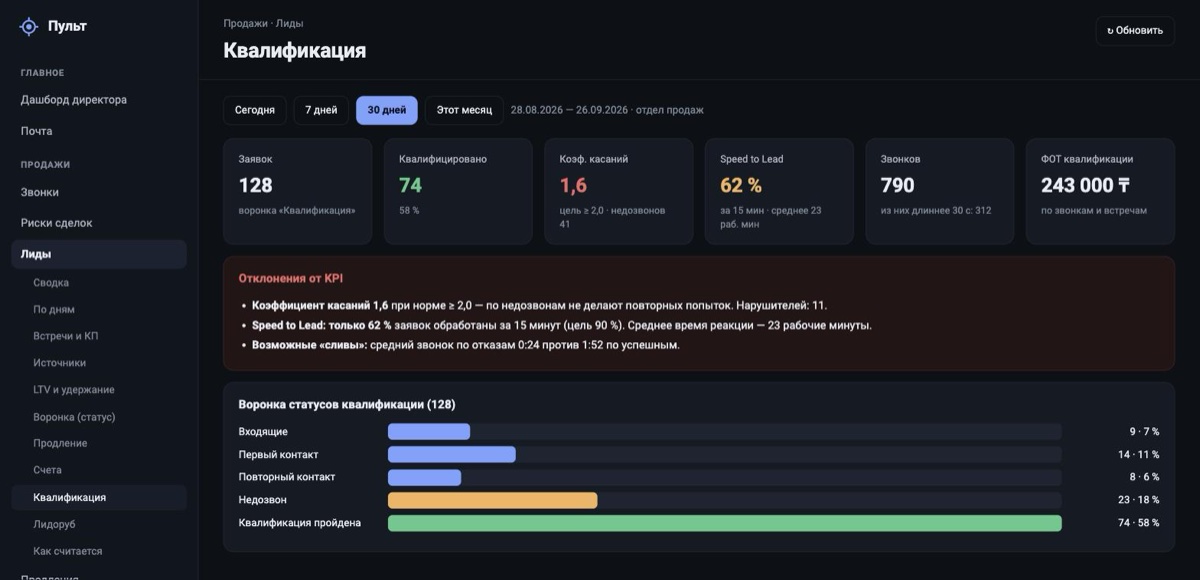The image size is (1200, 580).
Task: Click the Продажи breadcrumb link
Action: pyautogui.click(x=245, y=22)
